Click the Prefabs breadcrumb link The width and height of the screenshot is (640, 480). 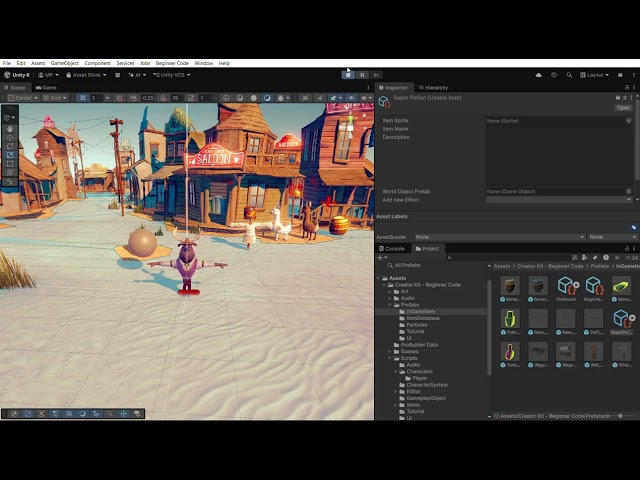600,266
